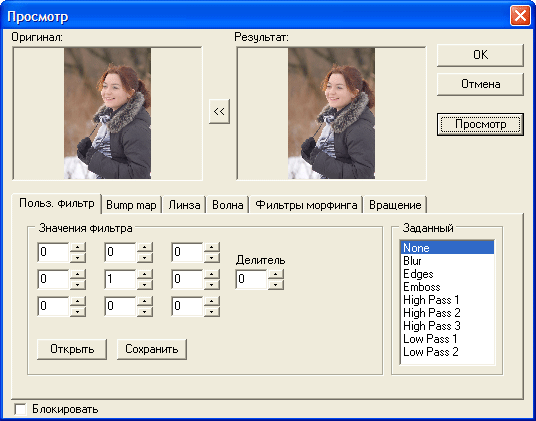Select the Польз. фильтр tab

(x=56, y=203)
